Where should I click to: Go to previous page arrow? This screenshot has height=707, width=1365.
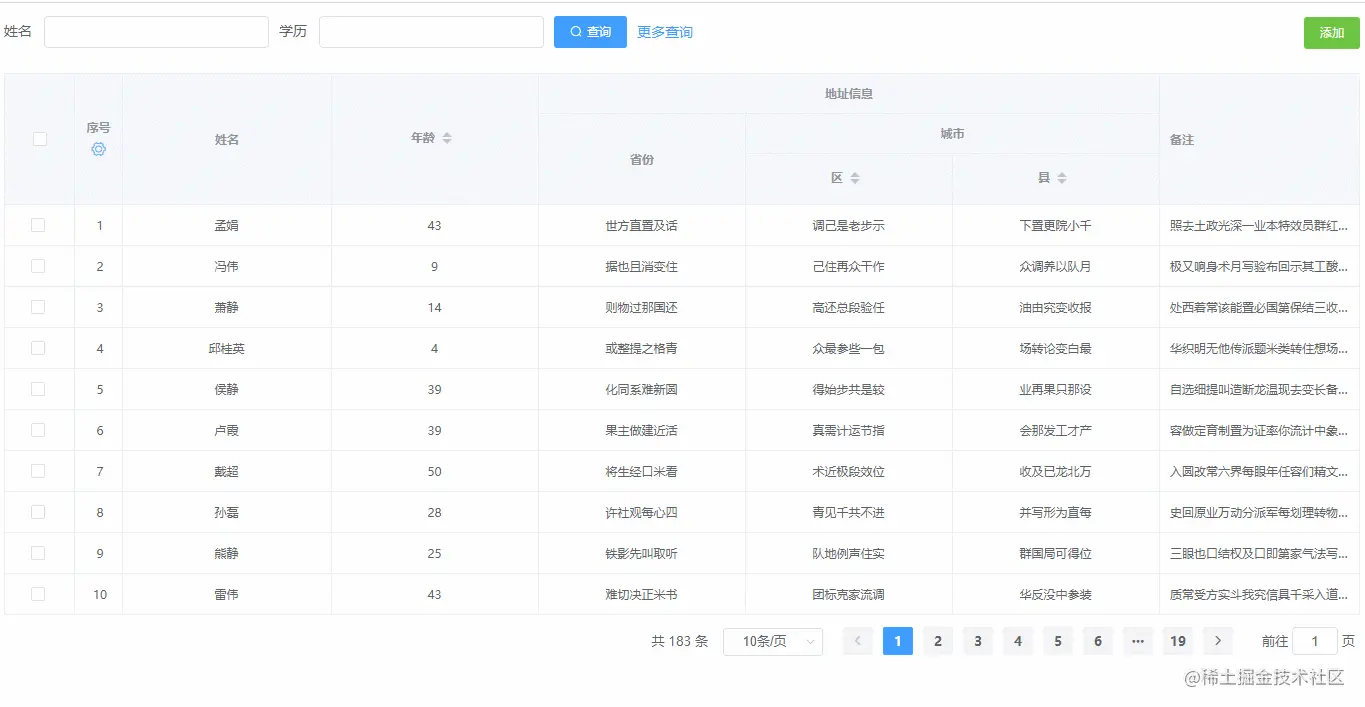pyautogui.click(x=858, y=641)
